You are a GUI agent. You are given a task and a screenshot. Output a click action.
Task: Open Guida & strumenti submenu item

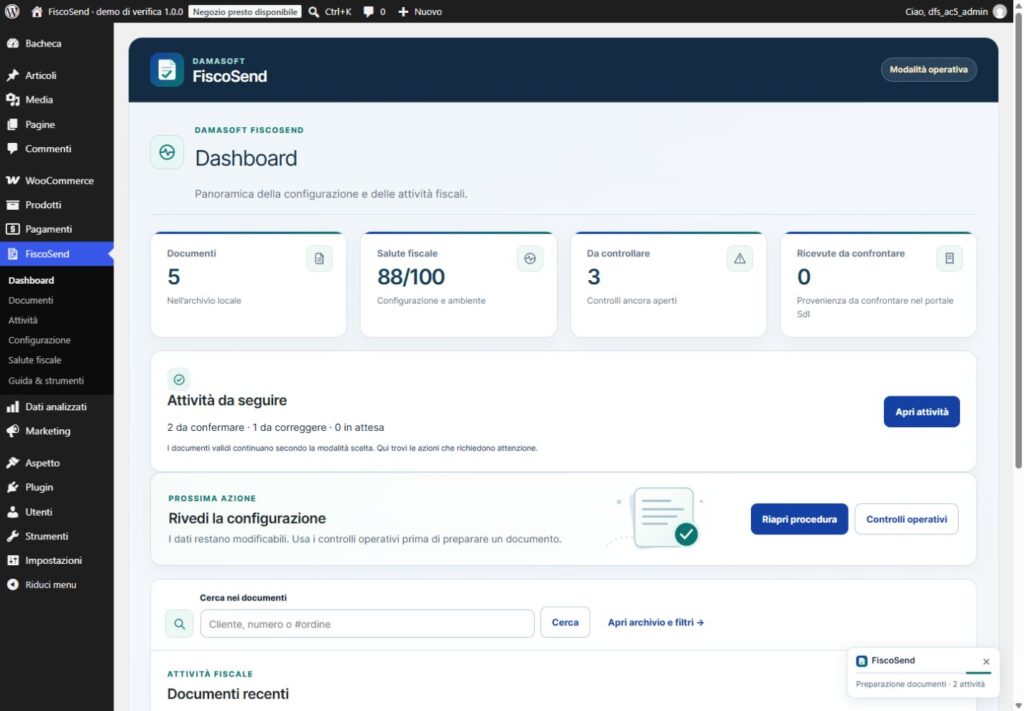(x=46, y=381)
